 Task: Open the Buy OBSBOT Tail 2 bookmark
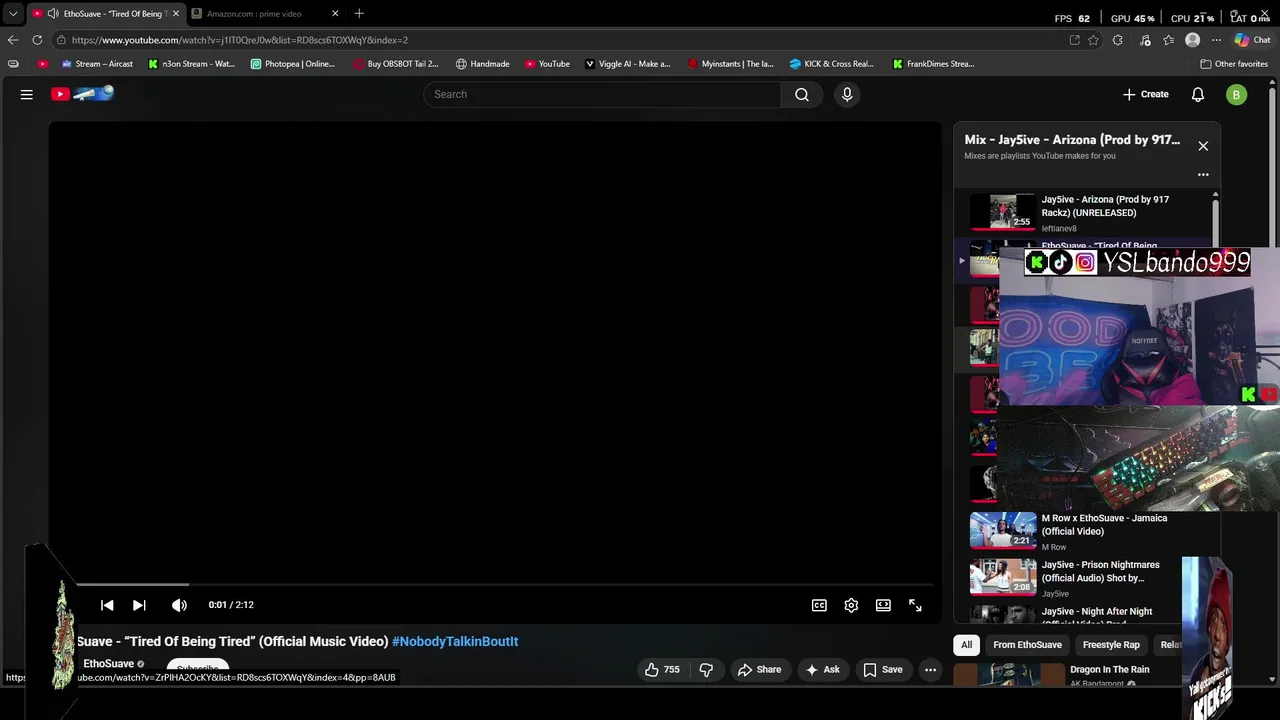point(396,64)
